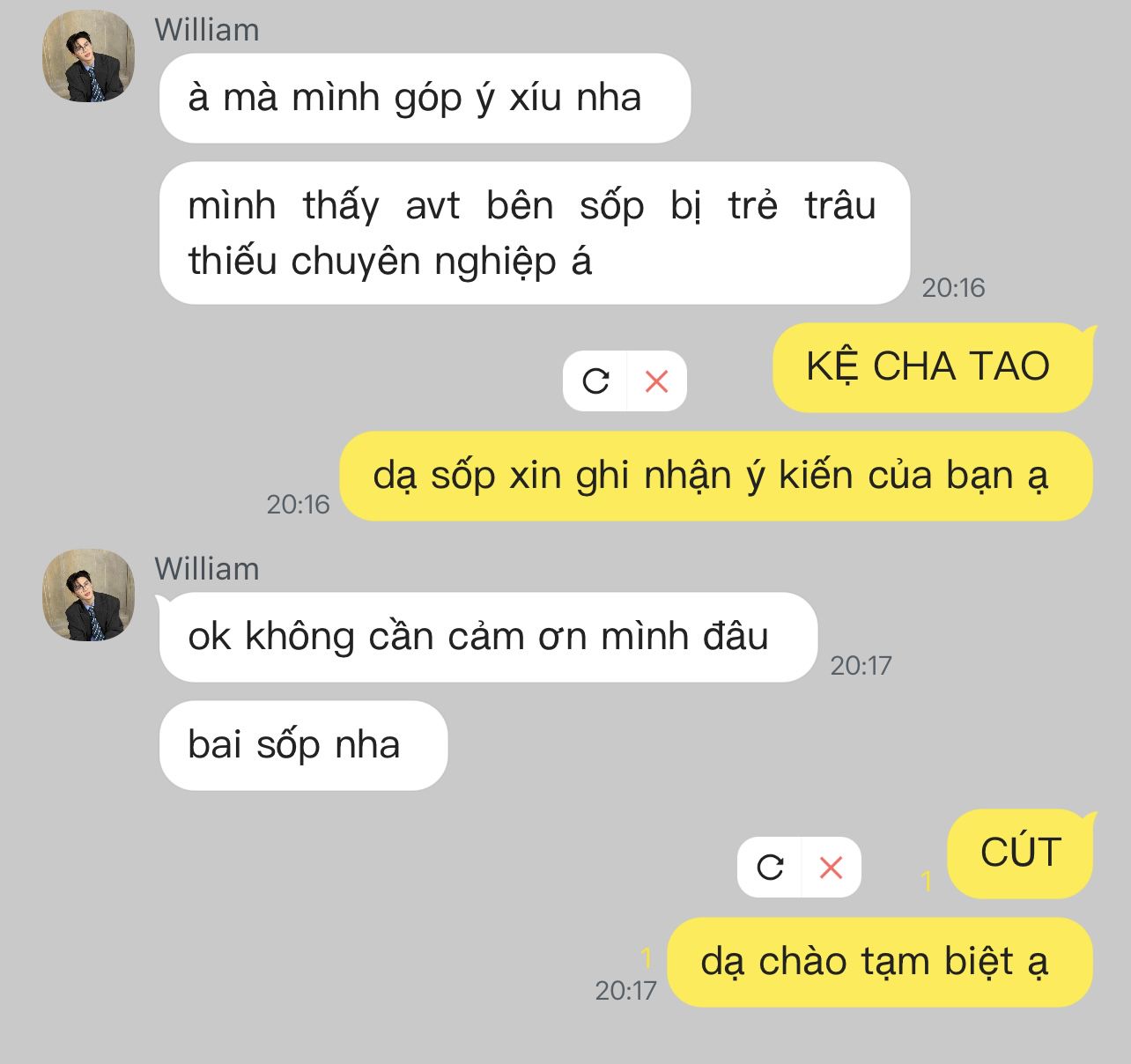This screenshot has width=1131, height=1064.
Task: Click red X beside KỆ CHA TAO message
Action: 656,381
